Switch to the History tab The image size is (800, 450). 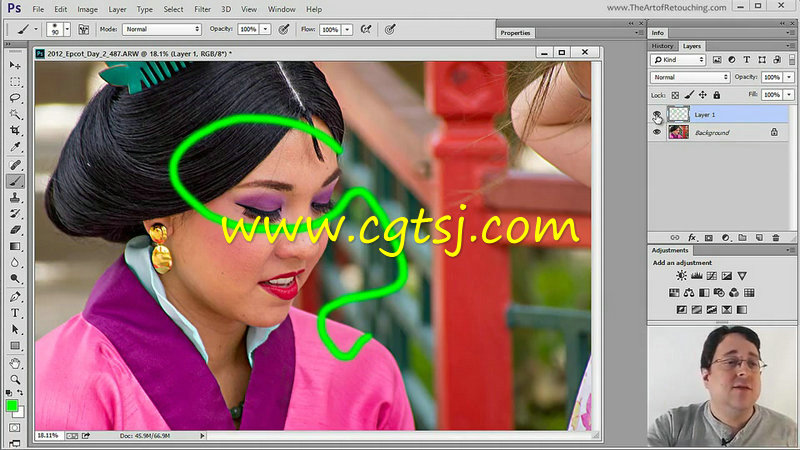coord(662,46)
